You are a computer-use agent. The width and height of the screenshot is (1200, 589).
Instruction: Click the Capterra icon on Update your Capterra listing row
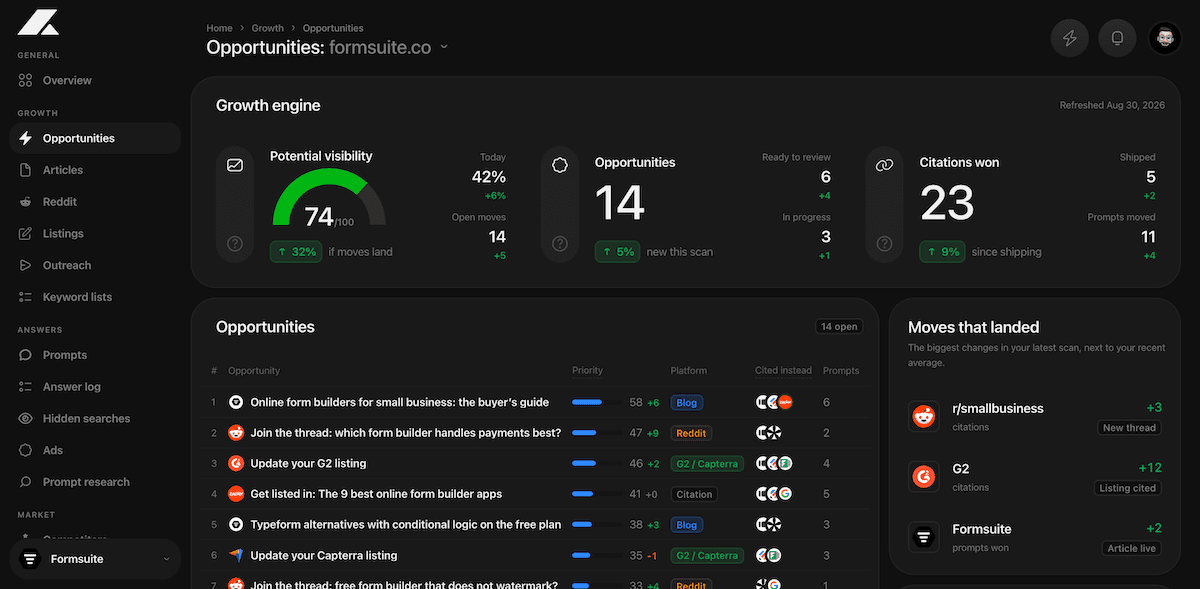tap(236, 555)
